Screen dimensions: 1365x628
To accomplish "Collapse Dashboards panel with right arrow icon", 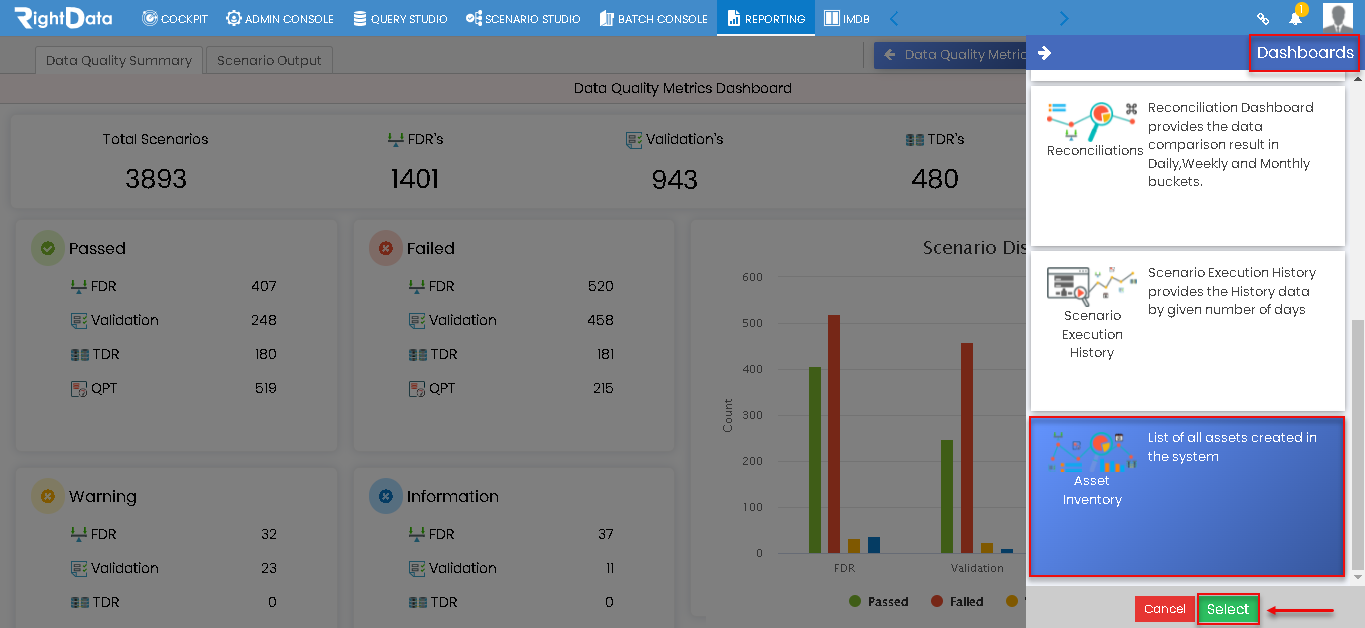I will tap(1044, 53).
